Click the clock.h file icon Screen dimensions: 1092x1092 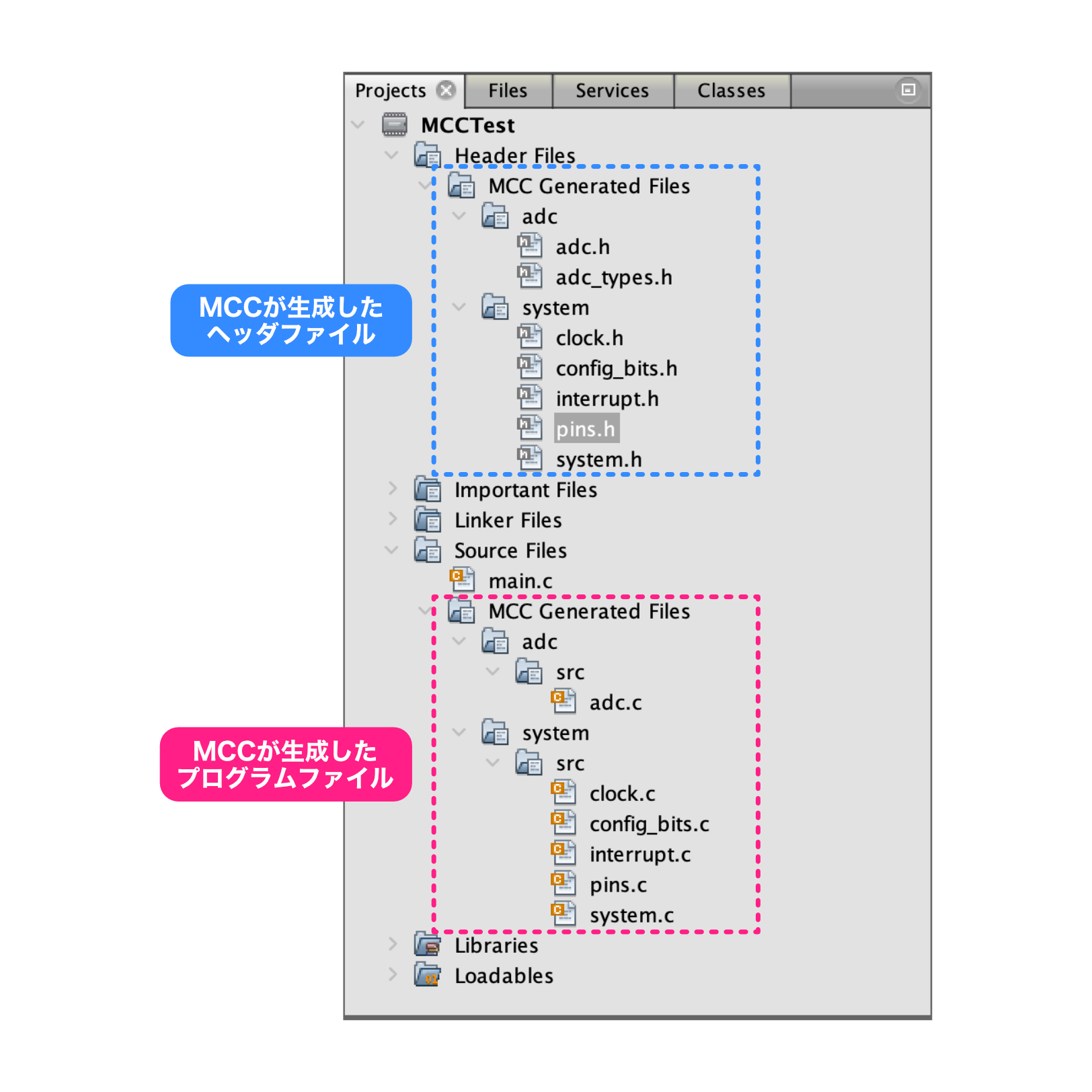click(x=530, y=337)
